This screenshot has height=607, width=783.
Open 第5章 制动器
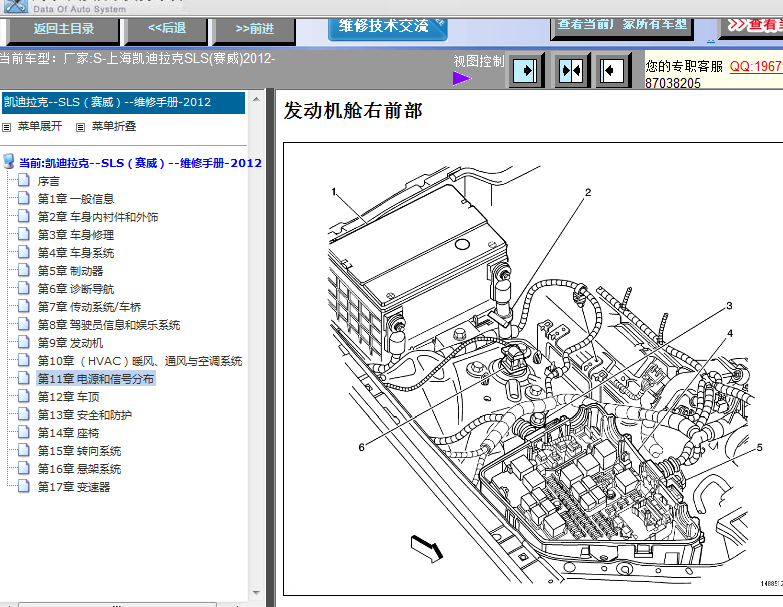70,271
